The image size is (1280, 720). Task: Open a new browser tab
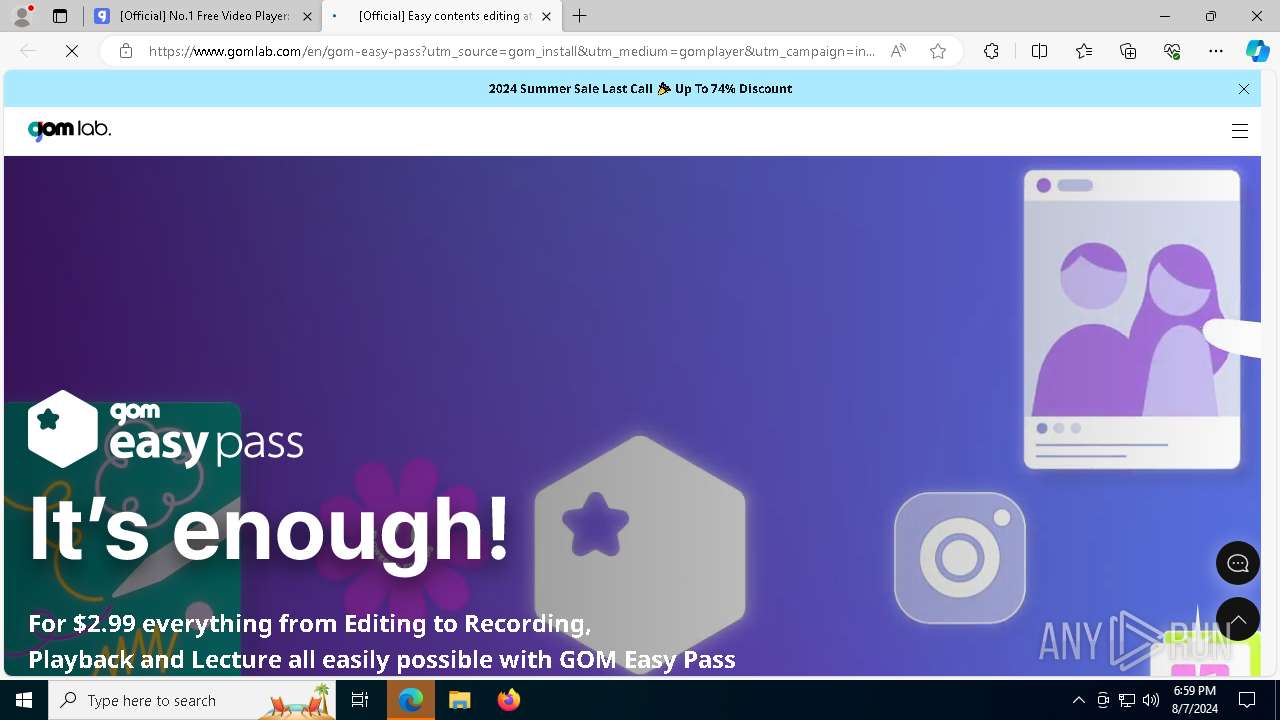580,16
